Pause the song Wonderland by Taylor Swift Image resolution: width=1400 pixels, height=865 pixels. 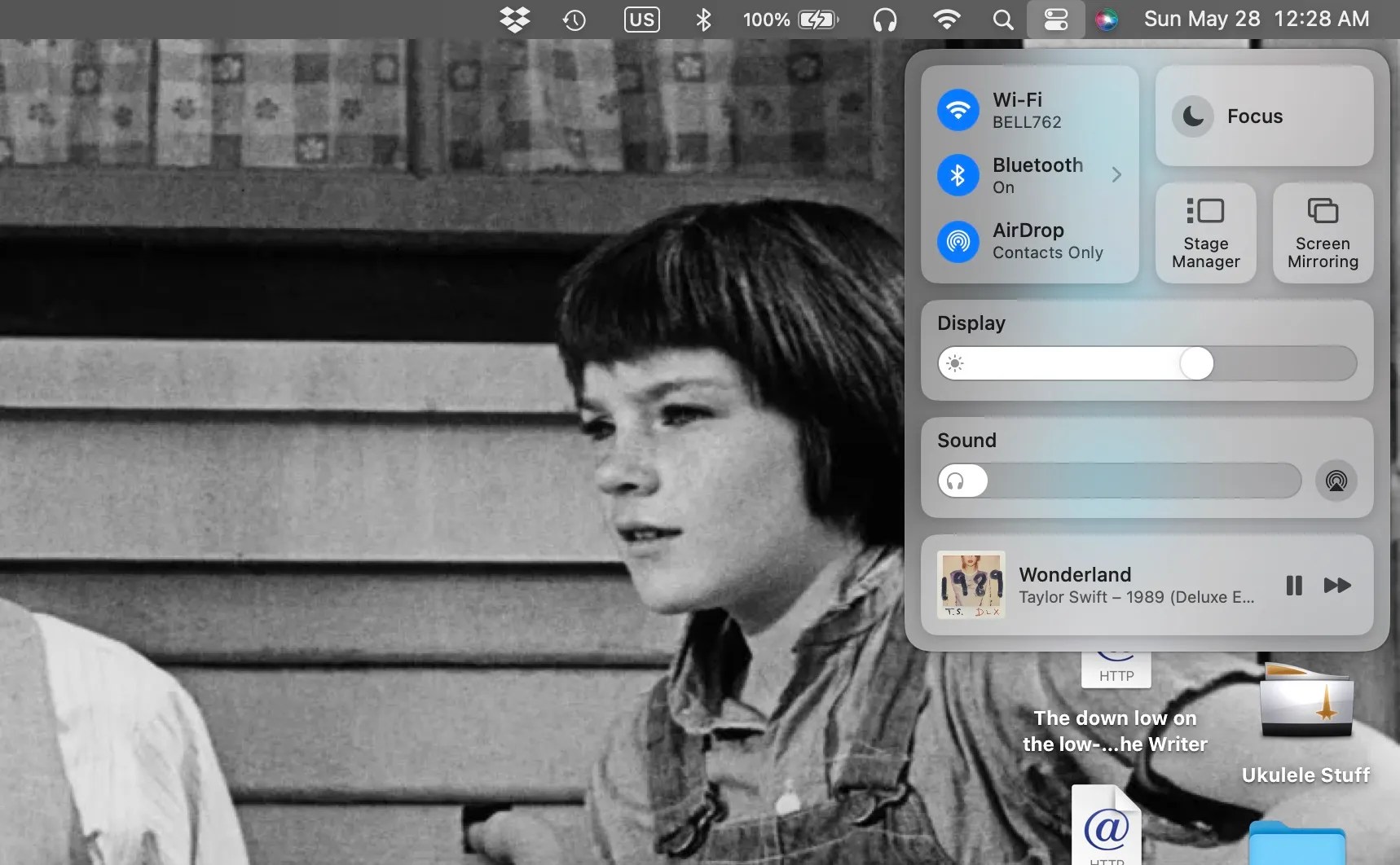pos(1292,586)
